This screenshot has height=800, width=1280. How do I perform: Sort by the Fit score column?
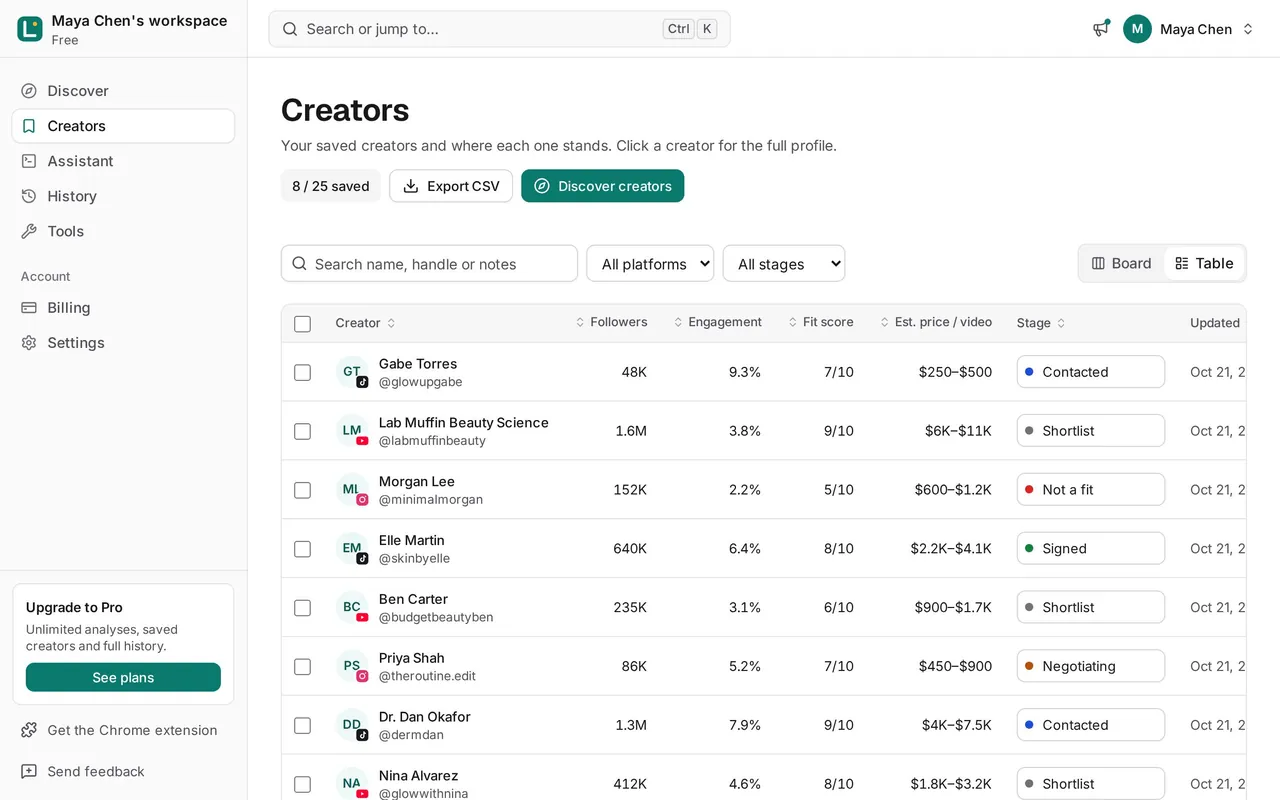[x=820, y=322]
